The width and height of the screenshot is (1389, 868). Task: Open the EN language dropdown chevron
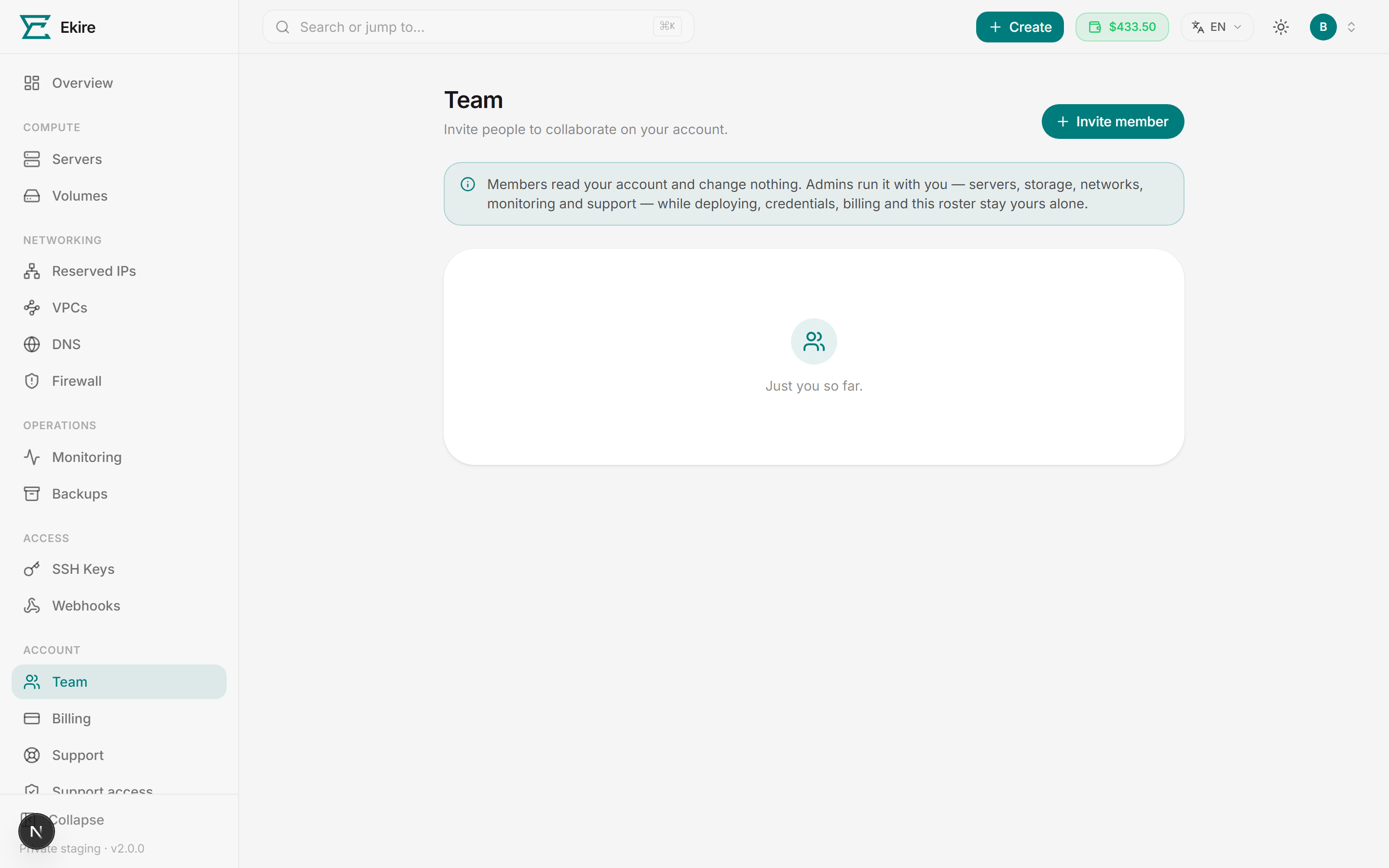point(1238,27)
